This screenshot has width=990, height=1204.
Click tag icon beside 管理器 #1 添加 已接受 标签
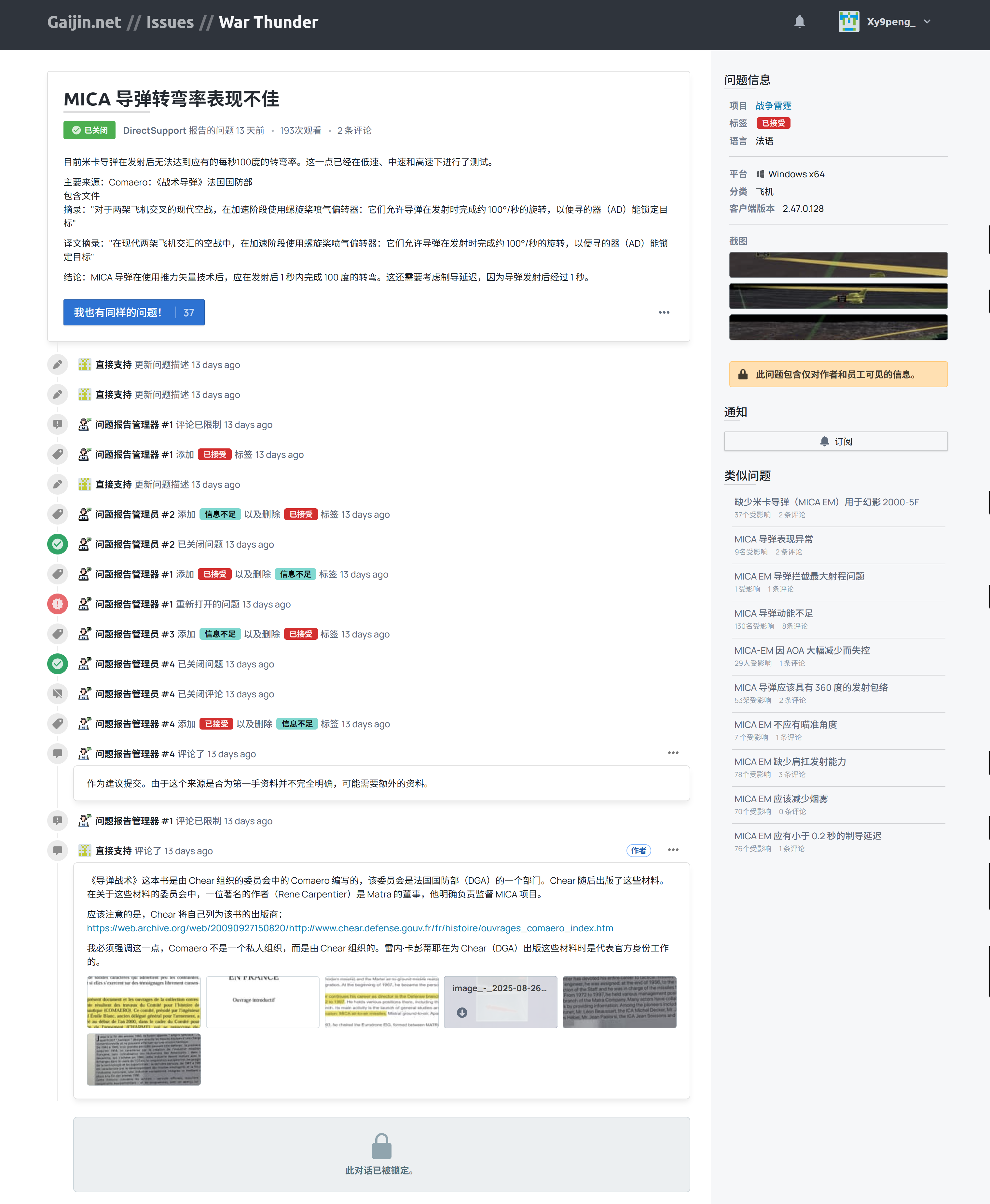tap(58, 454)
